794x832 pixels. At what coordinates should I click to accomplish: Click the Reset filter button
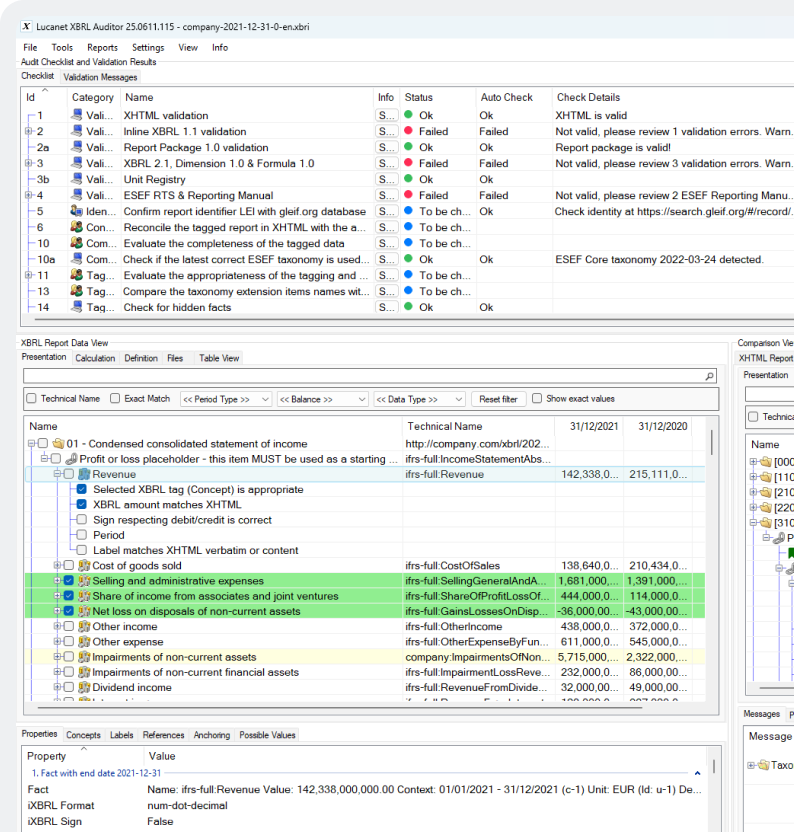click(x=497, y=399)
